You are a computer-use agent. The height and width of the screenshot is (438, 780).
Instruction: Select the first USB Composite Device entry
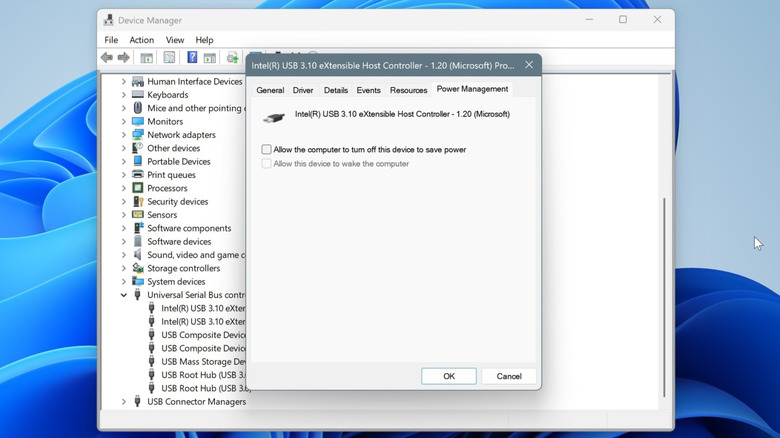click(203, 335)
